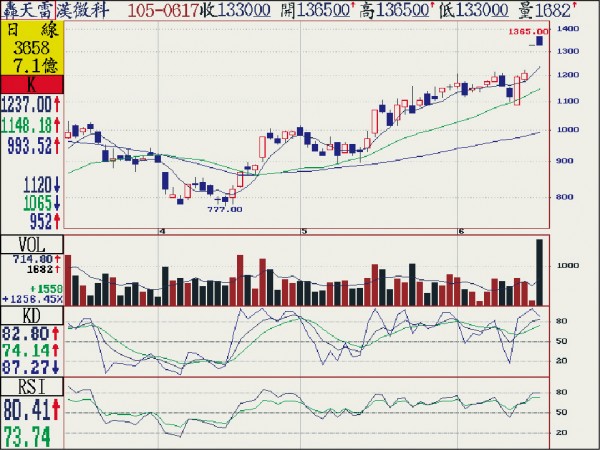Click the KD value 82.80
This screenshot has width=600, height=450.
pos(31,334)
